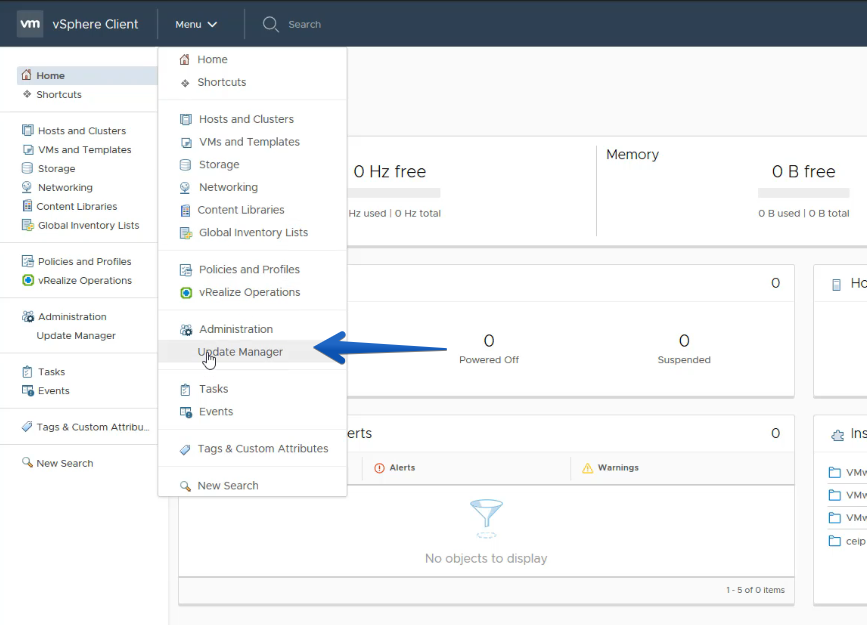Click the VMware vm logo icon
Viewport: 867px width, 625px height.
point(30,24)
